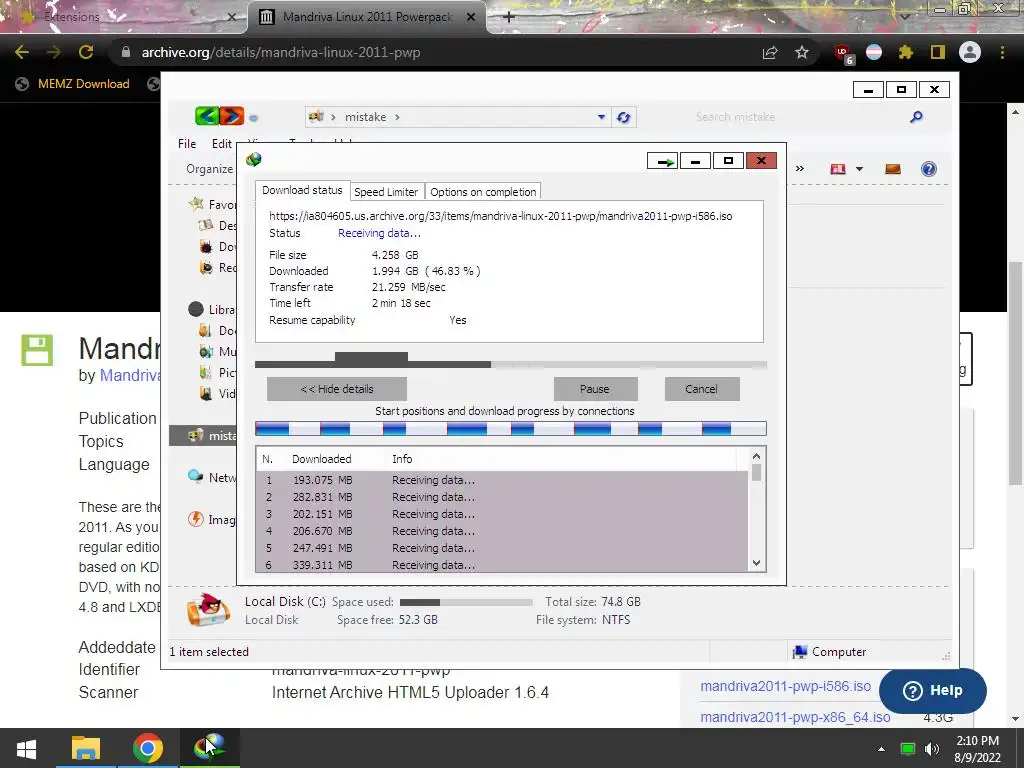Bookmark this page with star icon
Screen dimensions: 1024x768
[x=802, y=52]
